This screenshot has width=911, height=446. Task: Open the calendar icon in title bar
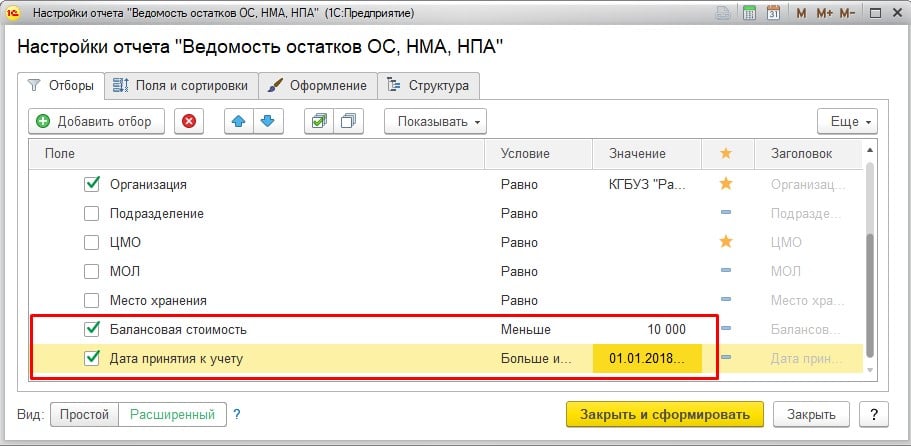tap(773, 15)
